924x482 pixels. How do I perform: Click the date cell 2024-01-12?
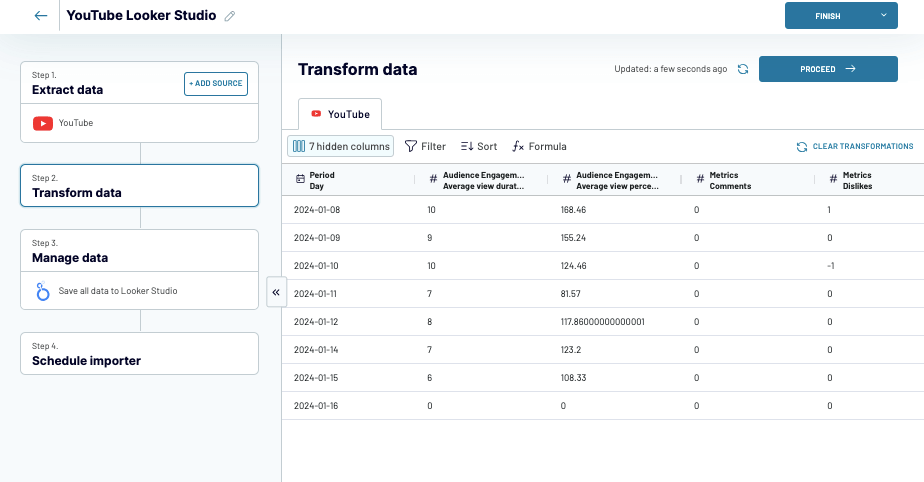pos(316,322)
